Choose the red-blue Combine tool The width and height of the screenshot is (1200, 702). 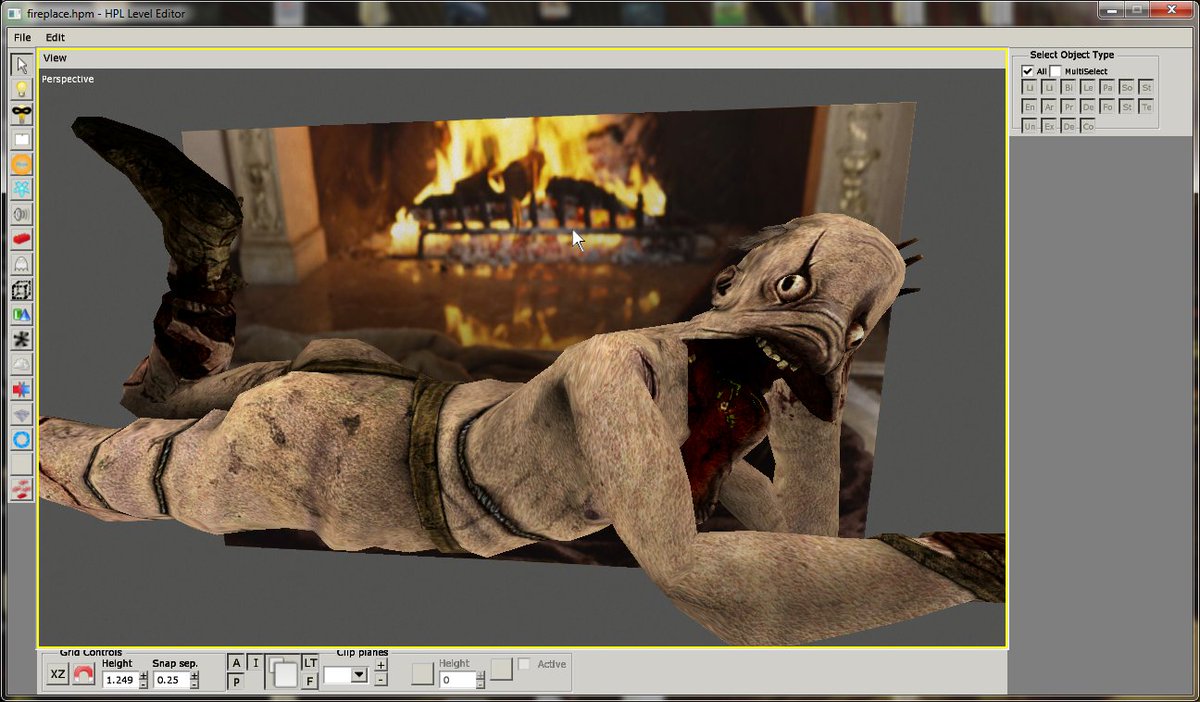click(21, 390)
